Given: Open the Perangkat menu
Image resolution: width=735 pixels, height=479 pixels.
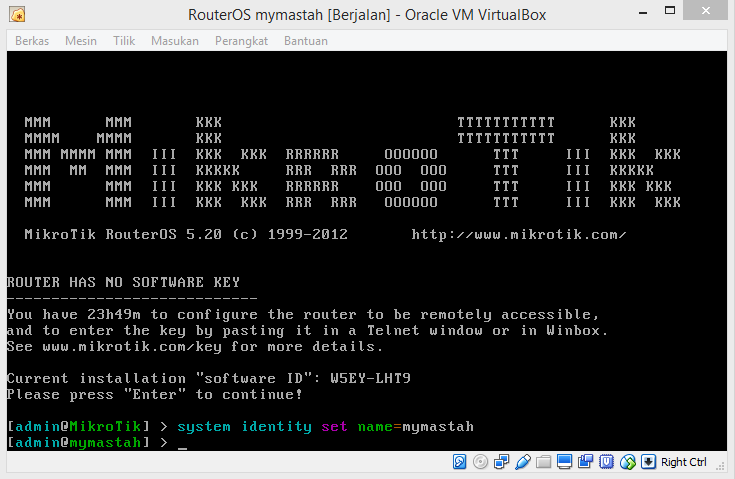Looking at the screenshot, I should point(241,41).
